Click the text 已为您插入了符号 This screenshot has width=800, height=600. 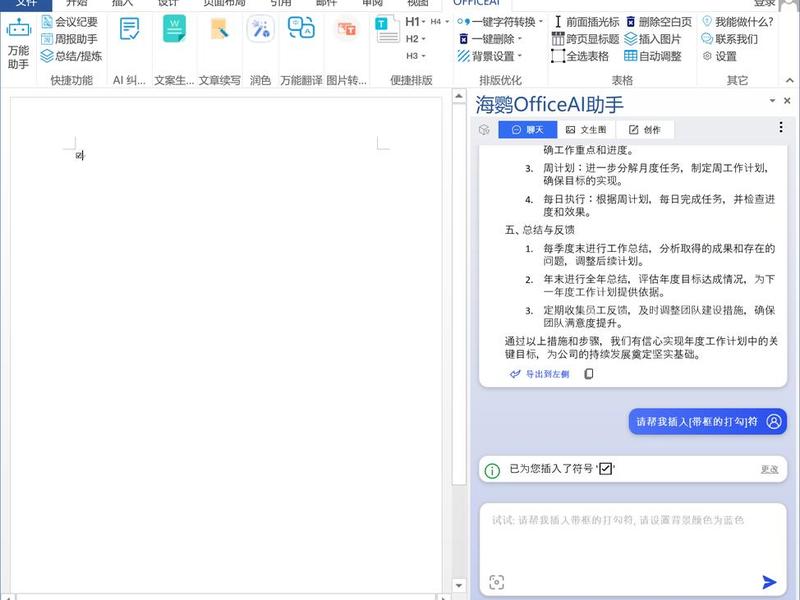pos(551,469)
